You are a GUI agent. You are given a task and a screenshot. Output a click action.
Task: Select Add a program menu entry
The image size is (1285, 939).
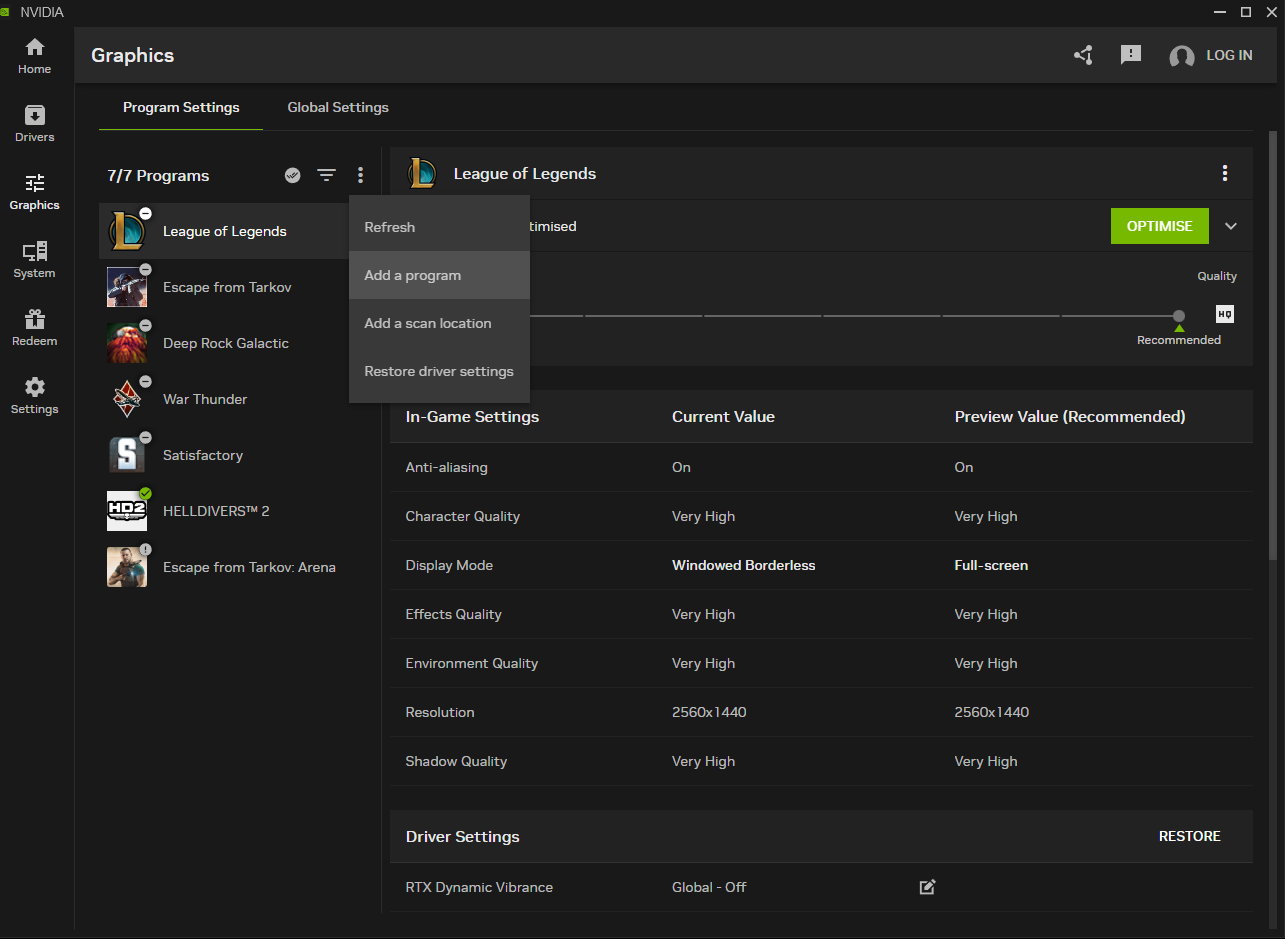pyautogui.click(x=439, y=275)
